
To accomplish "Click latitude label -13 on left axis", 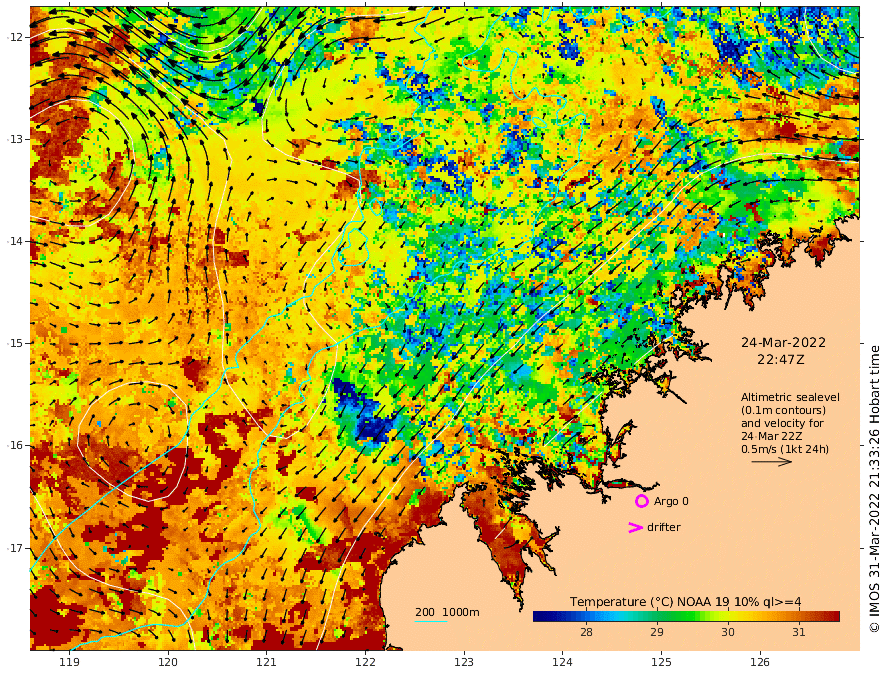I will 15,139.
